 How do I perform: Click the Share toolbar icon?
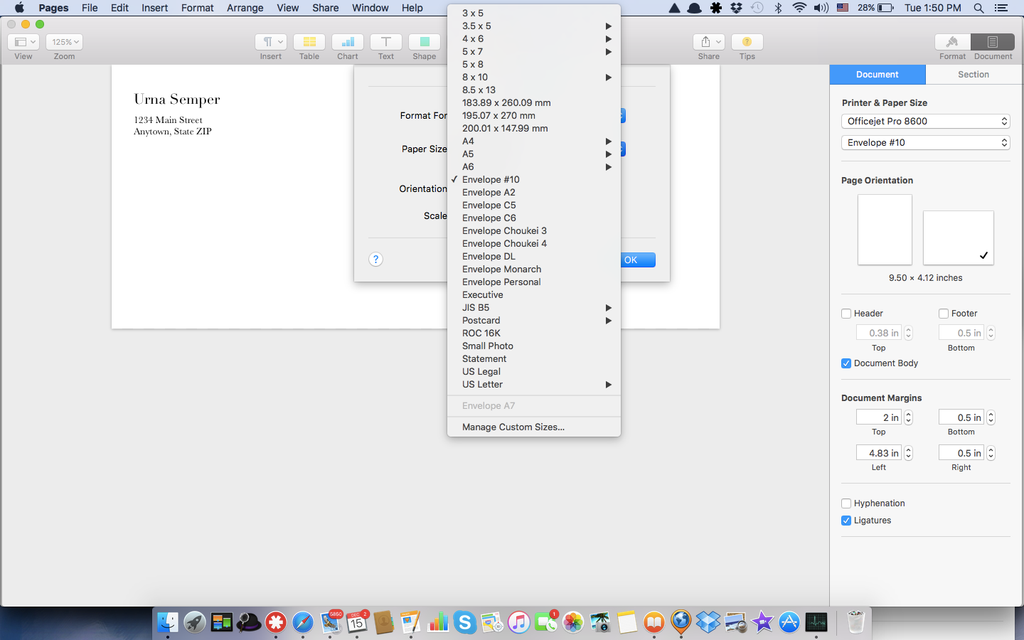709,42
